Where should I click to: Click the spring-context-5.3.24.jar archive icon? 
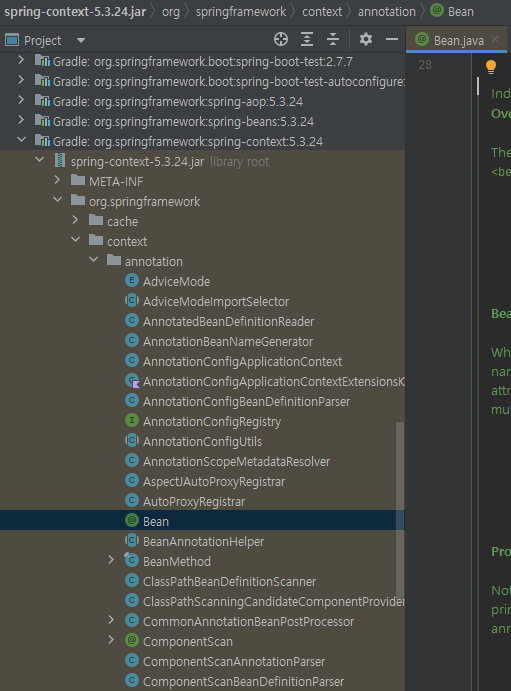point(60,160)
